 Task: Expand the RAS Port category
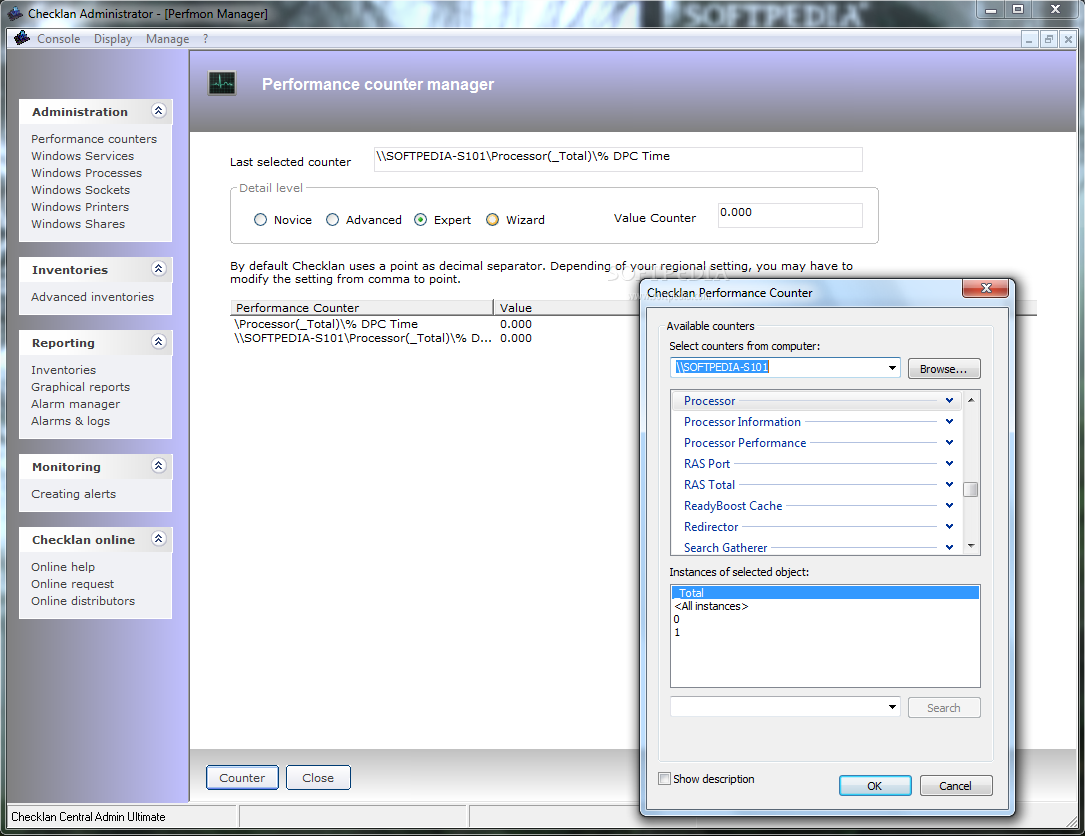949,464
